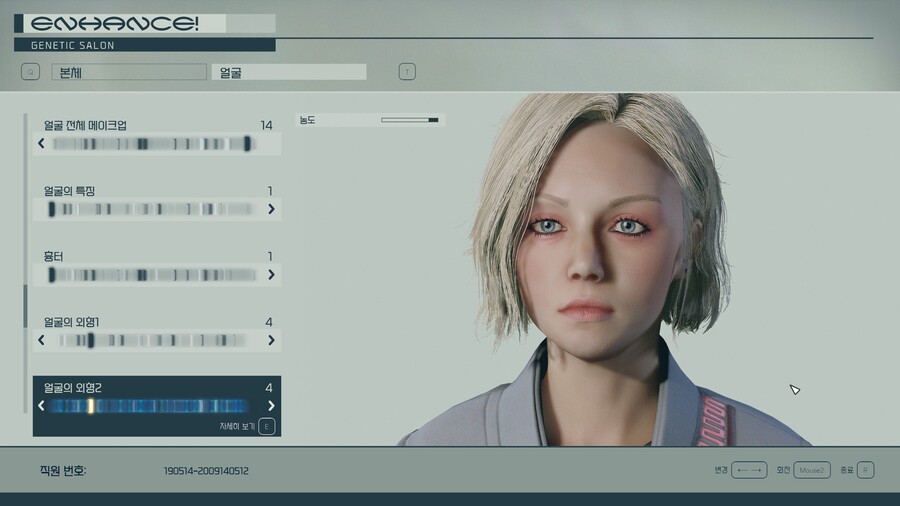Switch to the 얼굴 tab
The width and height of the screenshot is (900, 506).
pyautogui.click(x=289, y=72)
